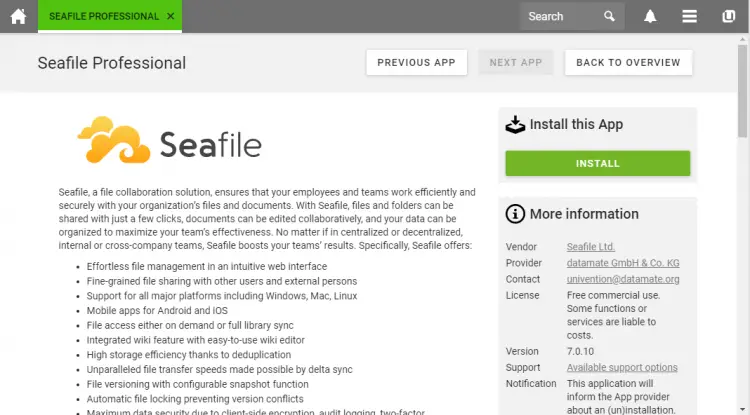Select the SEAFILE PROFESSIONAL tab

104,16
